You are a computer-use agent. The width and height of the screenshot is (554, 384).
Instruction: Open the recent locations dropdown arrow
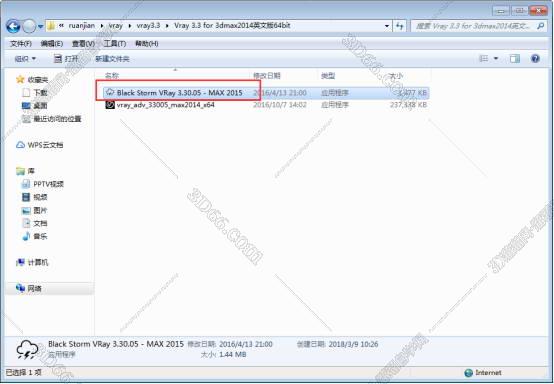(x=41, y=26)
